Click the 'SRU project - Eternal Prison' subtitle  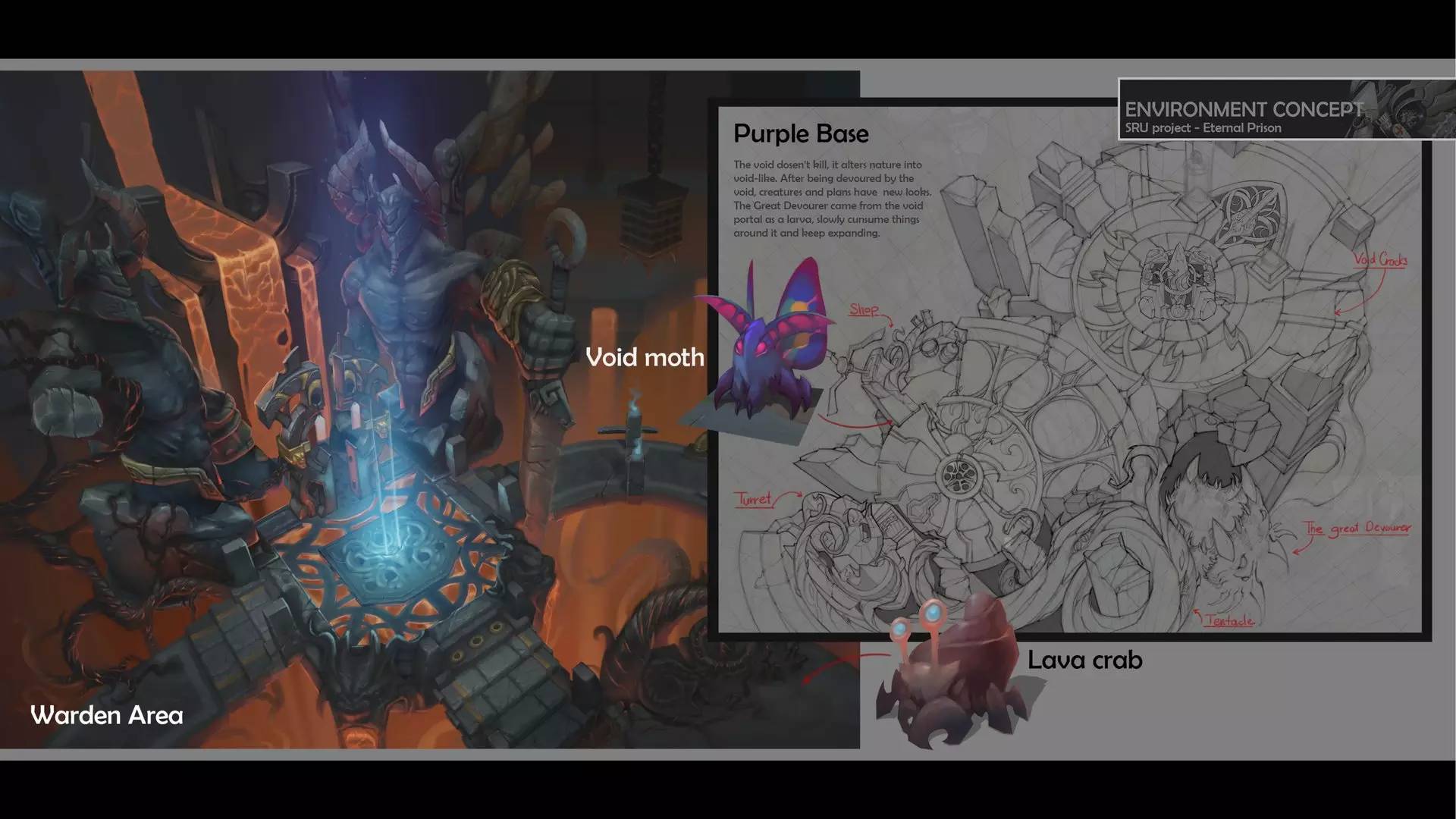point(1203,128)
